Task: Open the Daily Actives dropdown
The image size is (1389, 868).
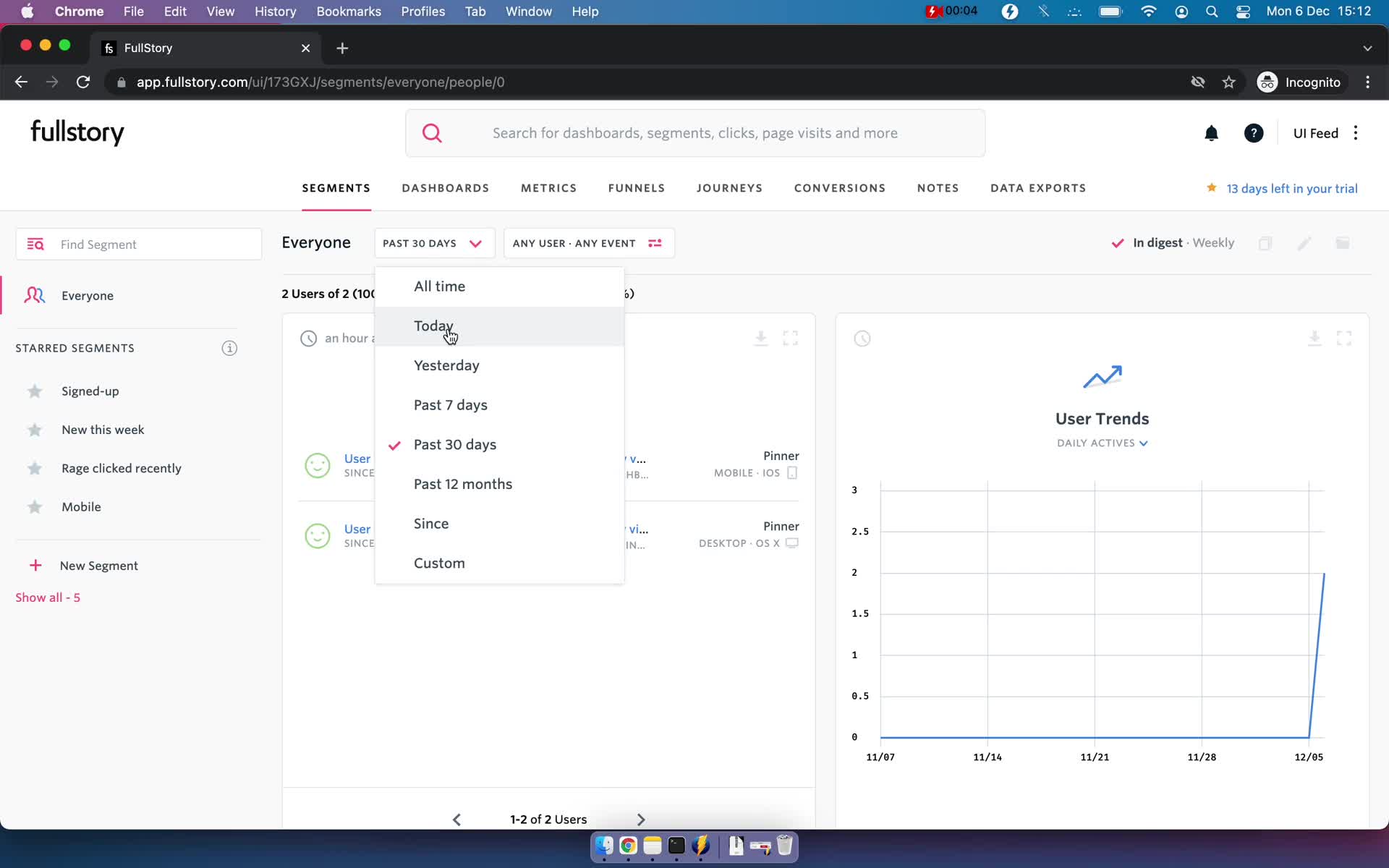Action: [1102, 443]
